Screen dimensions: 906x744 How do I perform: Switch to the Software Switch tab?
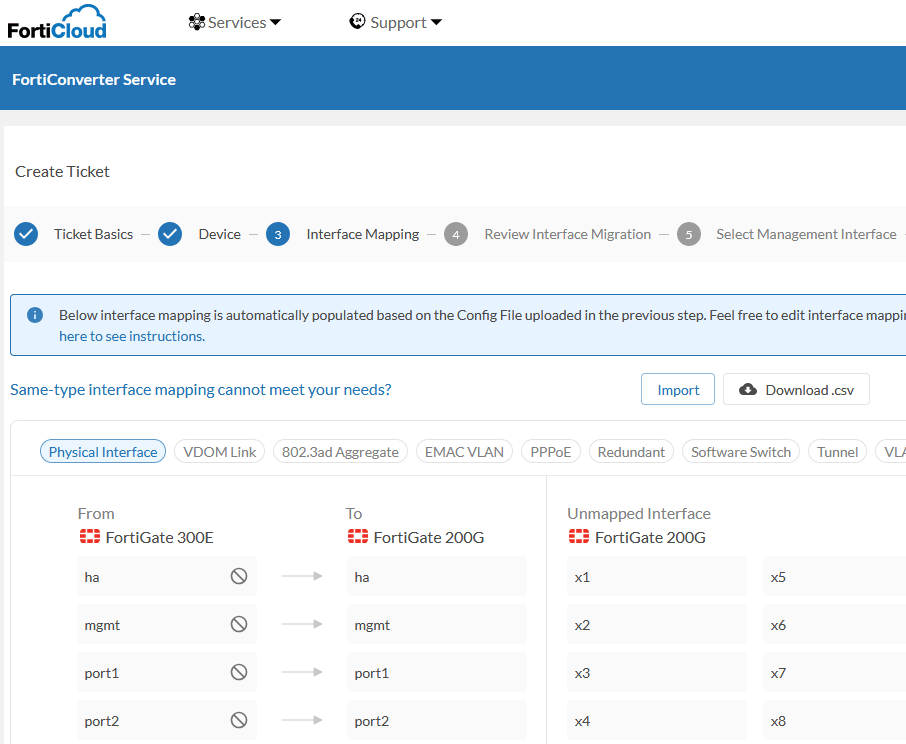pos(741,452)
